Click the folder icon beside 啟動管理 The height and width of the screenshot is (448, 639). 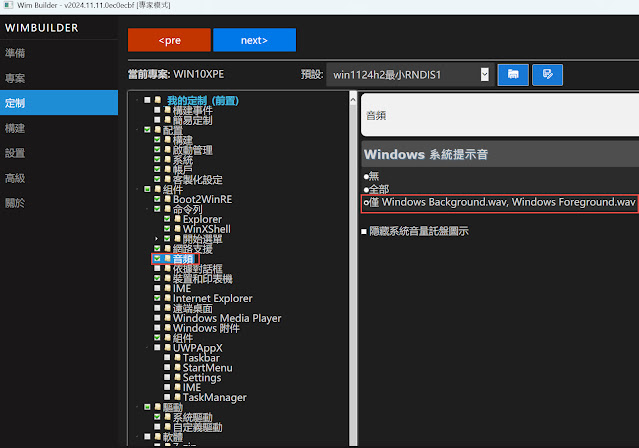(167, 149)
